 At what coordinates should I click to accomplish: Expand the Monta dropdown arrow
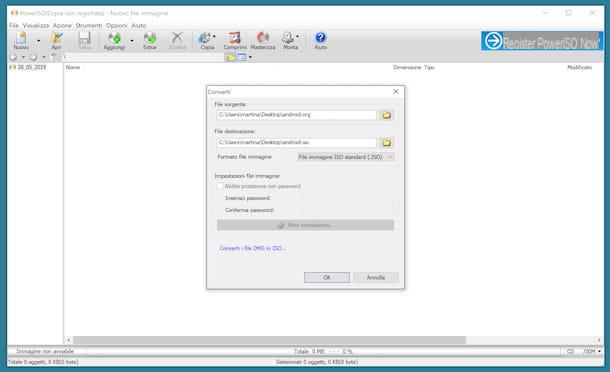(298, 37)
